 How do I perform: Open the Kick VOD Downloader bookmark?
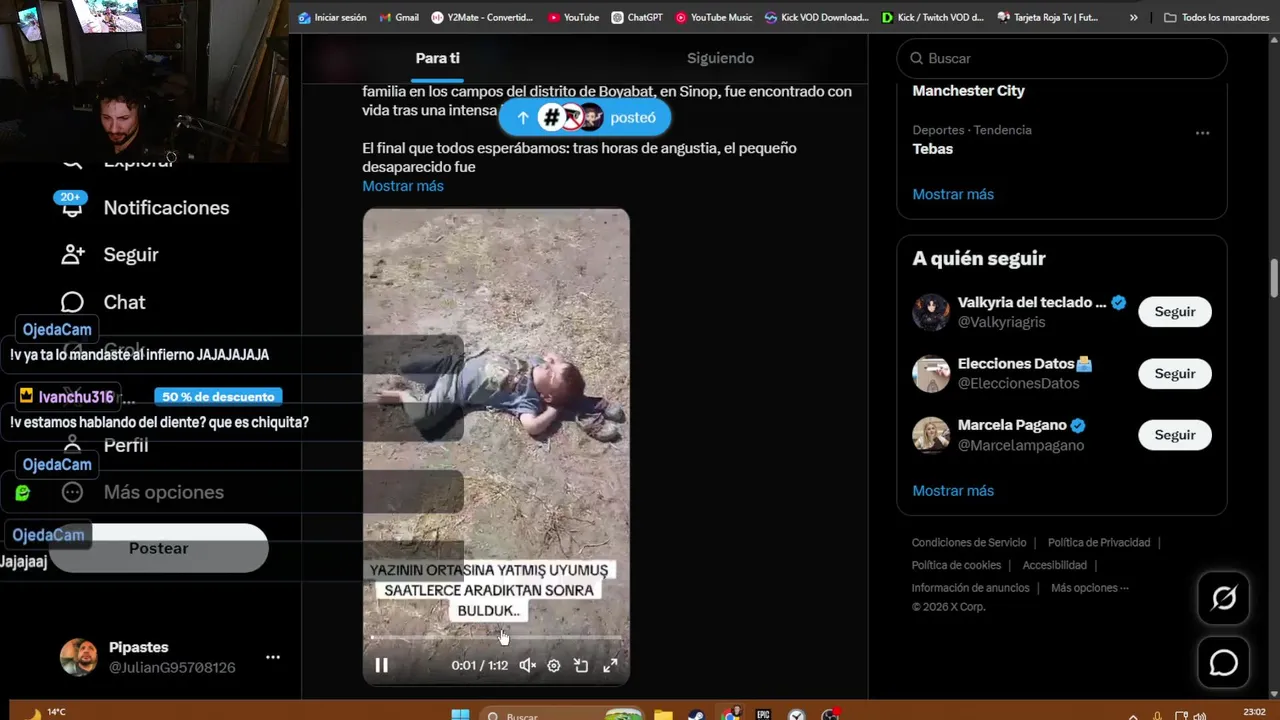pos(817,17)
